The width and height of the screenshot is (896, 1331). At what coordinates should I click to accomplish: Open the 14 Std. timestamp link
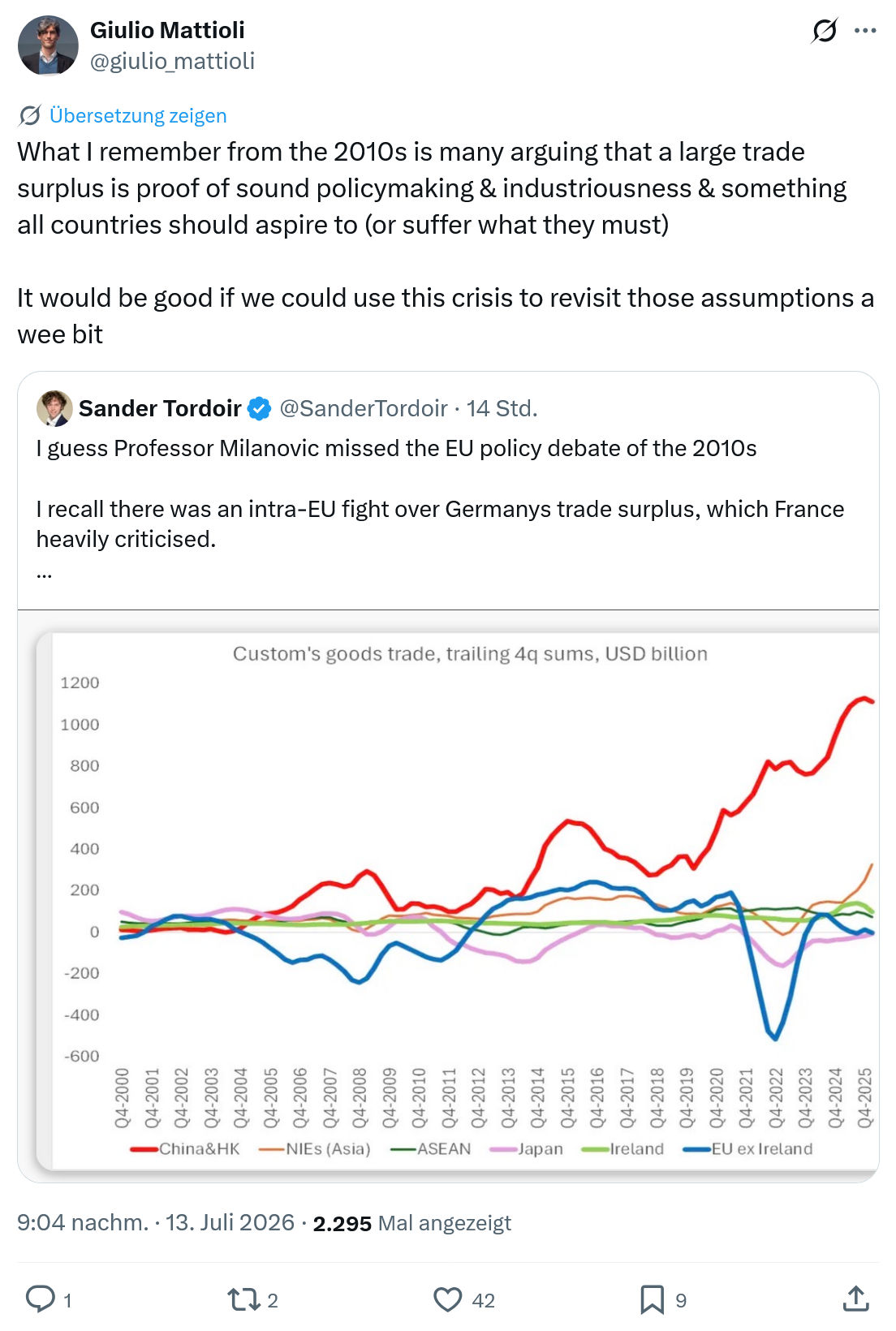click(502, 408)
